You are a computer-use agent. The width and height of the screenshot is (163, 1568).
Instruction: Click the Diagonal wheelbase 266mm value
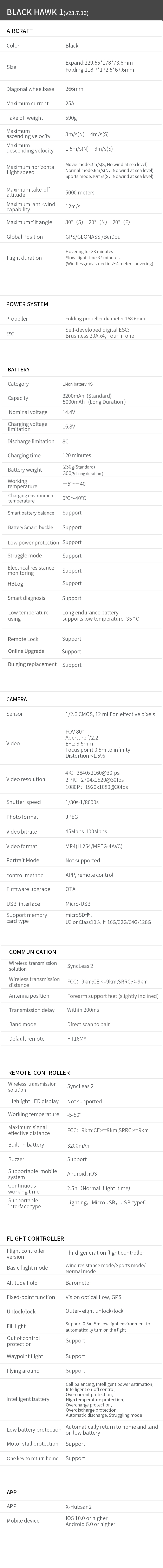[74, 89]
